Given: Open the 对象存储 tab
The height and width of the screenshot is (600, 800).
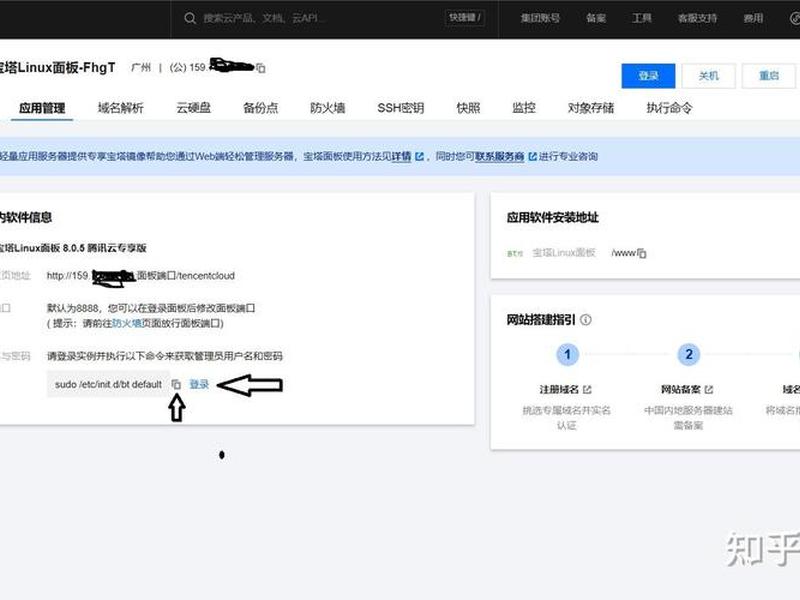Looking at the screenshot, I should click(x=591, y=108).
